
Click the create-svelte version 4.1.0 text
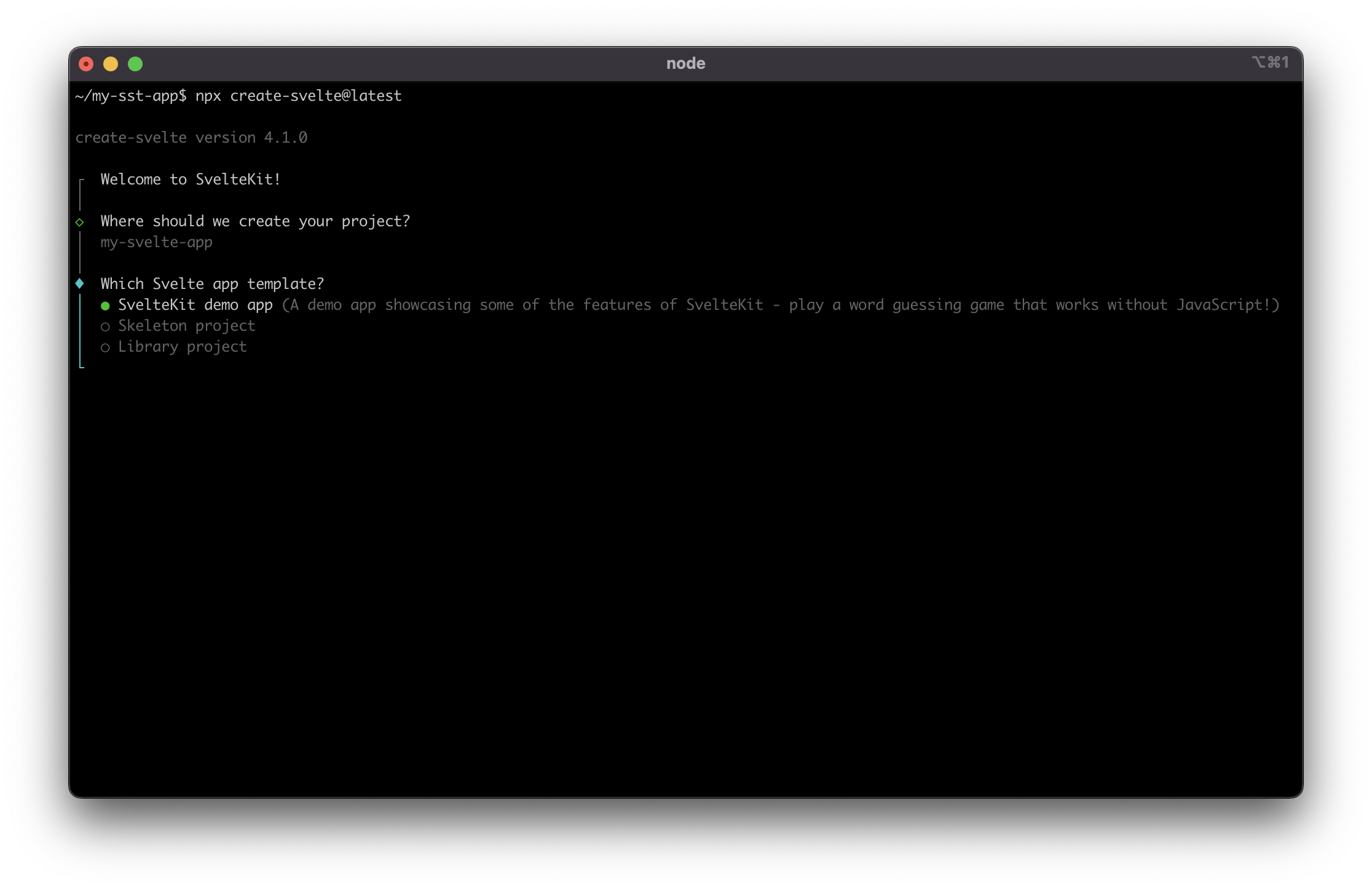[x=192, y=136]
